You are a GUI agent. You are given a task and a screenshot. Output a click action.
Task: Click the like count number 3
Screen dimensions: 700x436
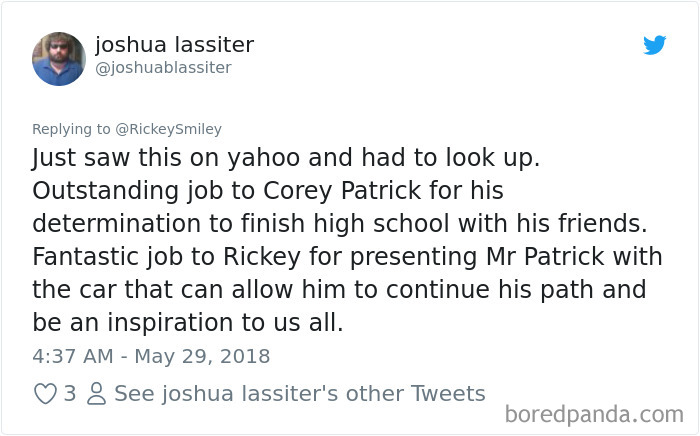(70, 394)
